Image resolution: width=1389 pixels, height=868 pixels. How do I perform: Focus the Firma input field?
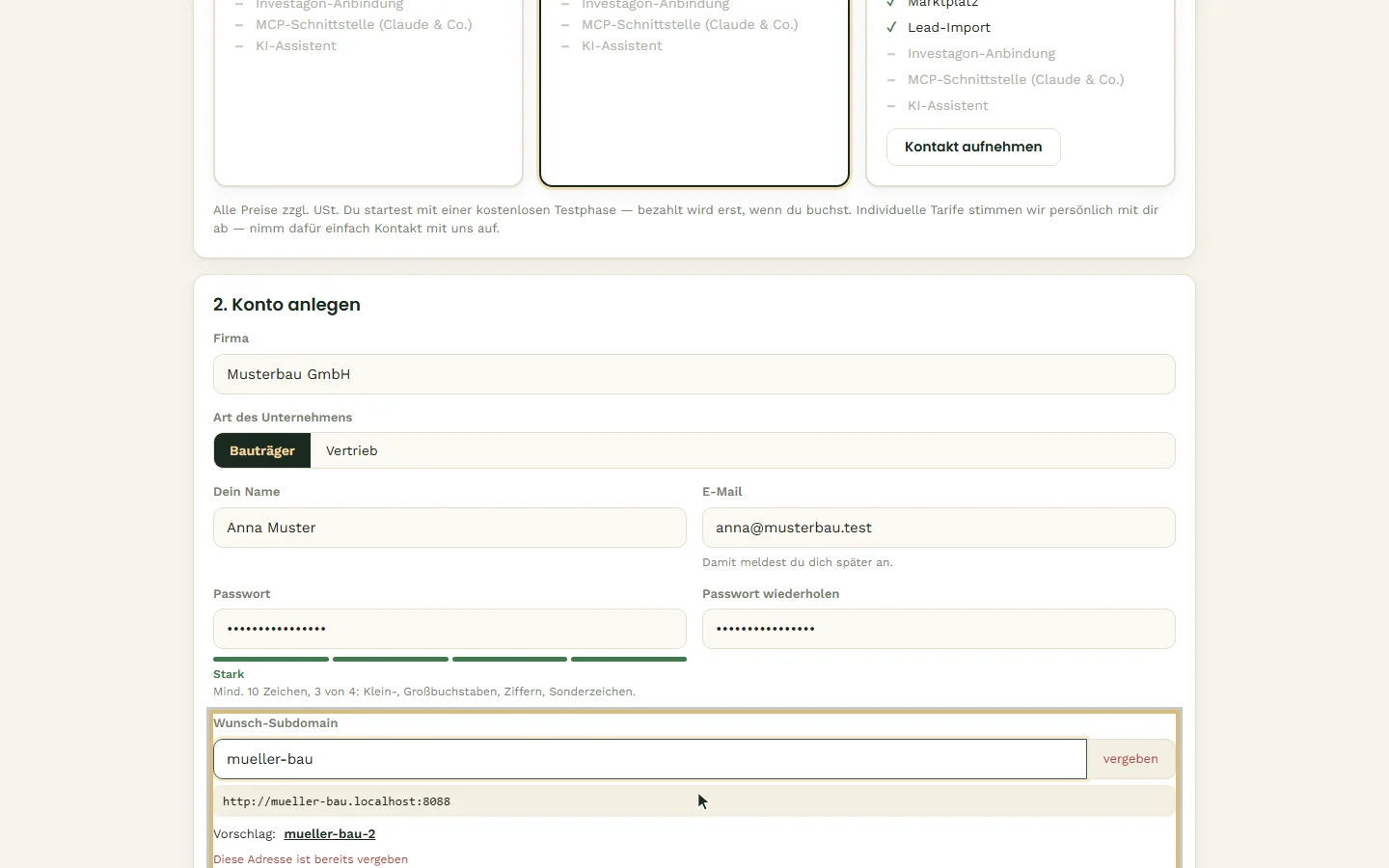point(694,374)
